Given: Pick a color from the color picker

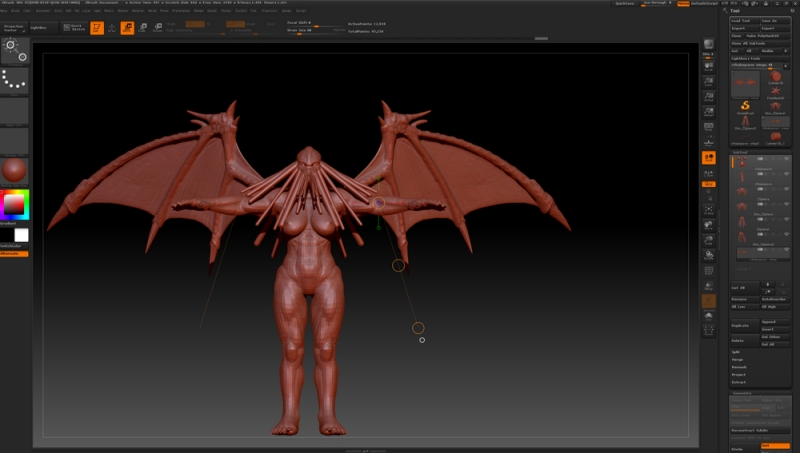Looking at the screenshot, I should [x=14, y=204].
